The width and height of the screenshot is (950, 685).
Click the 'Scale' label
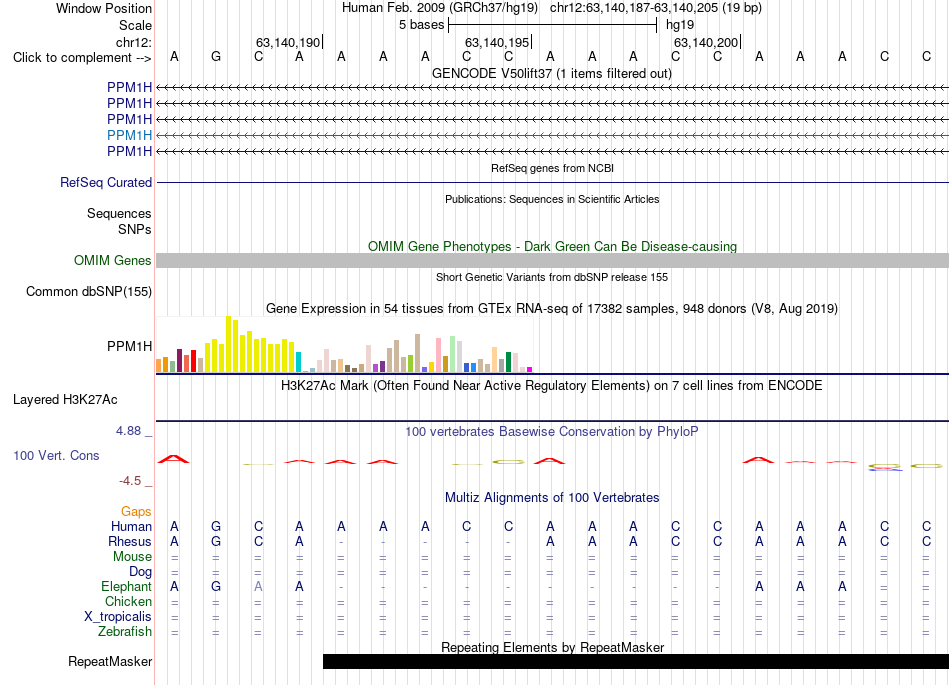tap(135, 25)
